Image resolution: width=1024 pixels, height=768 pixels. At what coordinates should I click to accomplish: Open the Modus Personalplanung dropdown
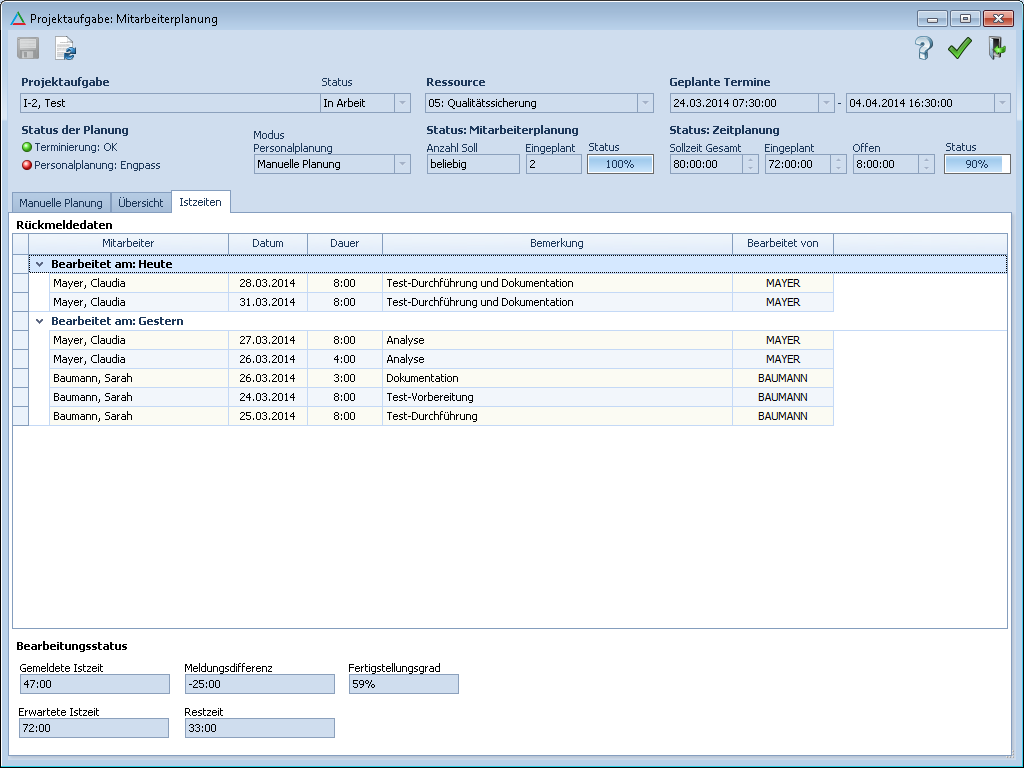(402, 164)
